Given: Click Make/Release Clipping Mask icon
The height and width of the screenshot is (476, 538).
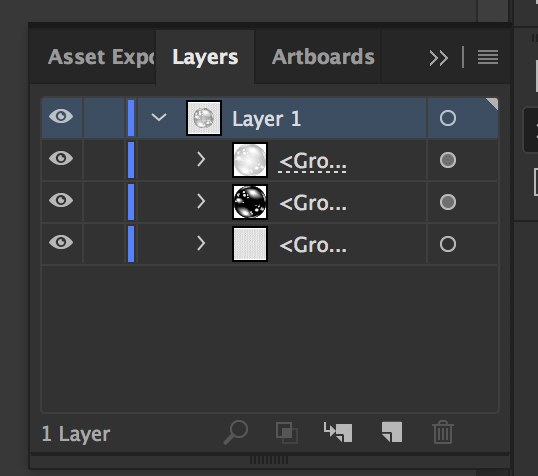Looking at the screenshot, I should point(287,432).
